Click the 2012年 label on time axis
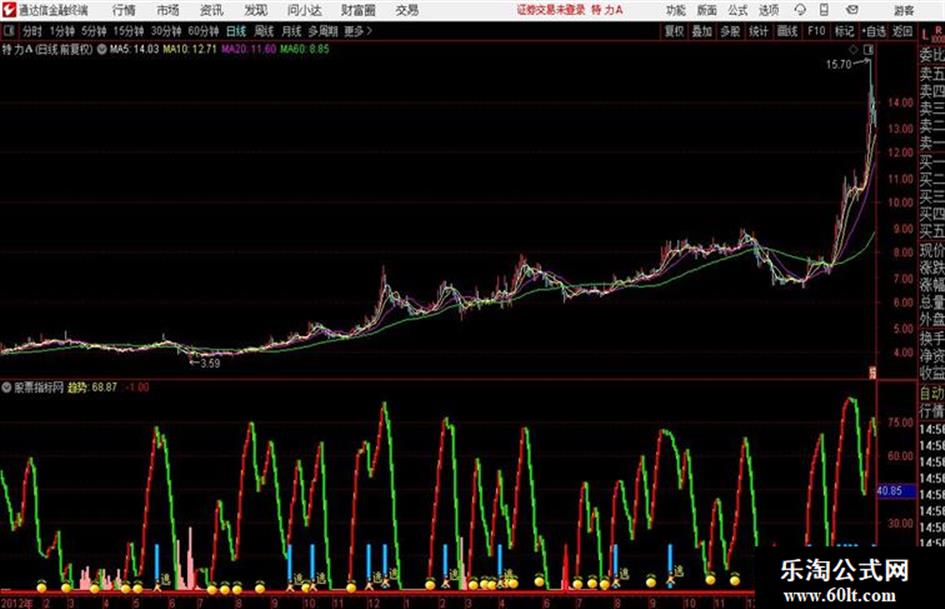945x609 pixels. [17, 603]
